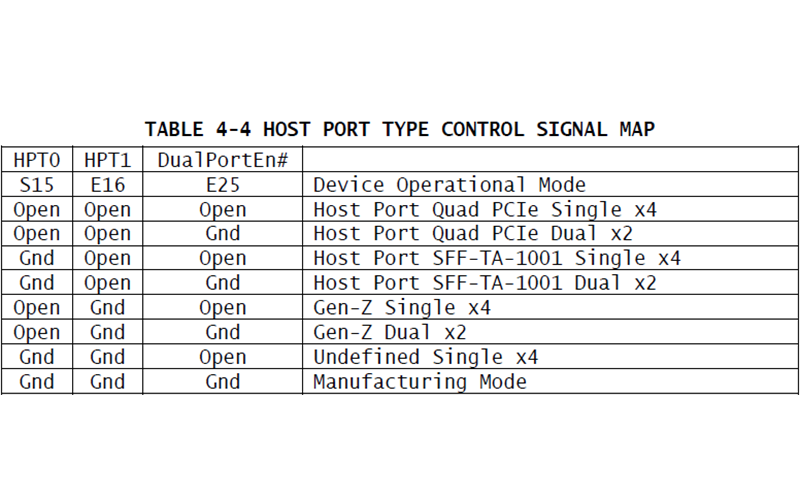Select the Host Port Quad PCIe Single x4 row
Viewport: 800px width, 500px height.
[x=399, y=209]
